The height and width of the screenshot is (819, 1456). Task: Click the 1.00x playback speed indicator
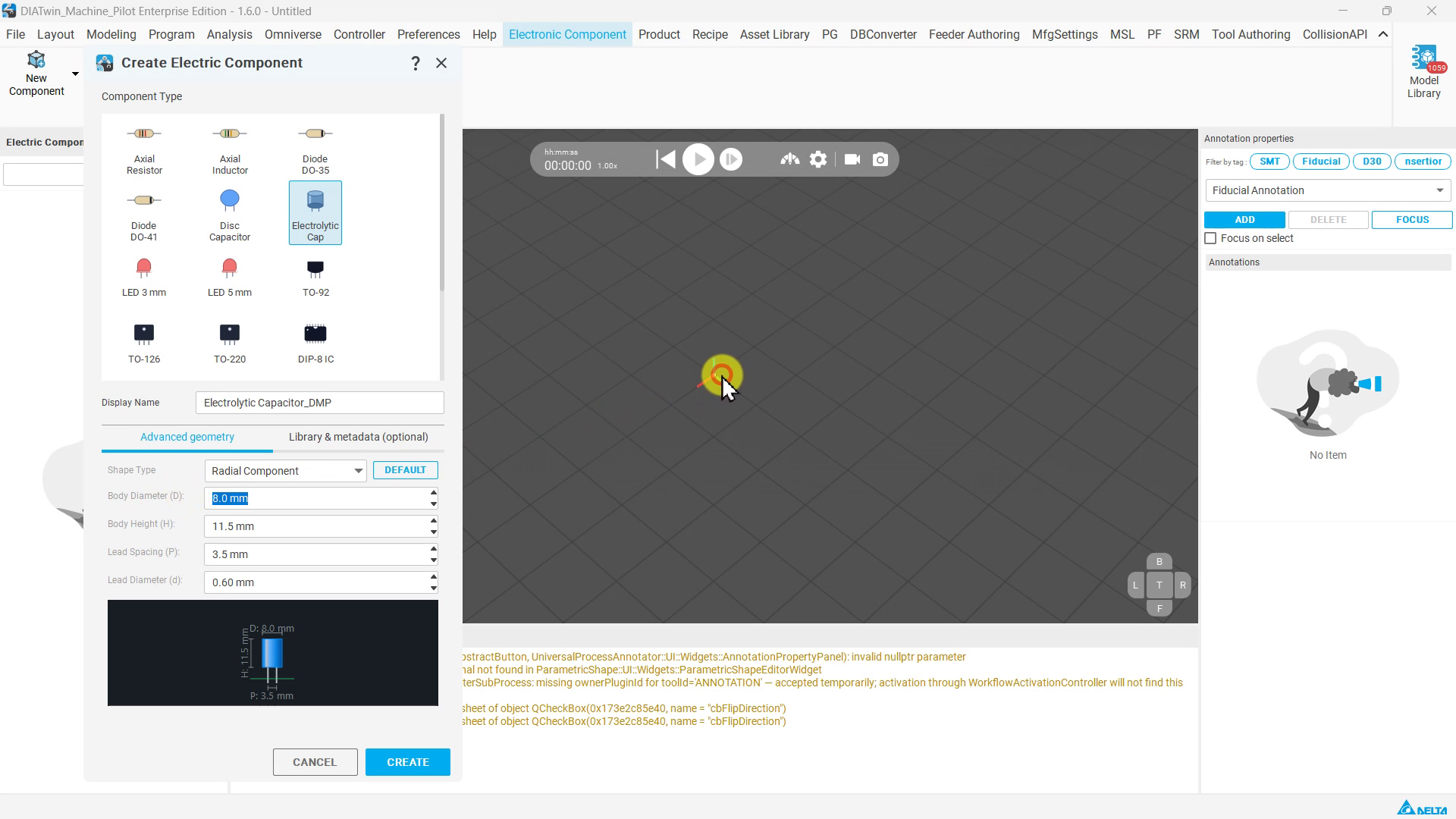tap(607, 166)
